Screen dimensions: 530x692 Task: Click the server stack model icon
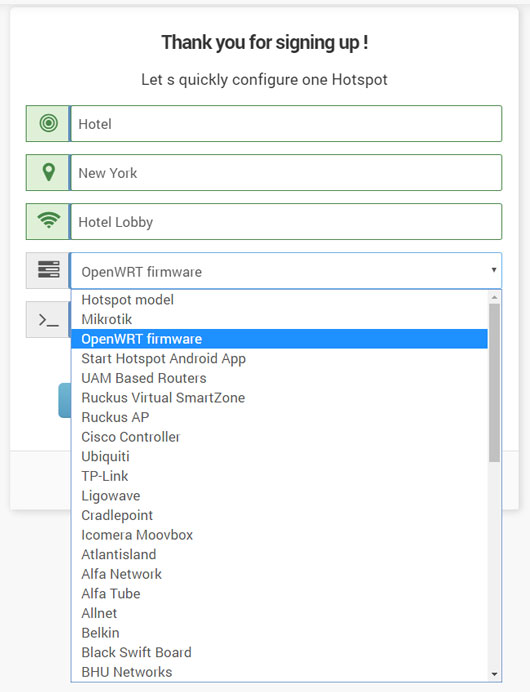[49, 270]
